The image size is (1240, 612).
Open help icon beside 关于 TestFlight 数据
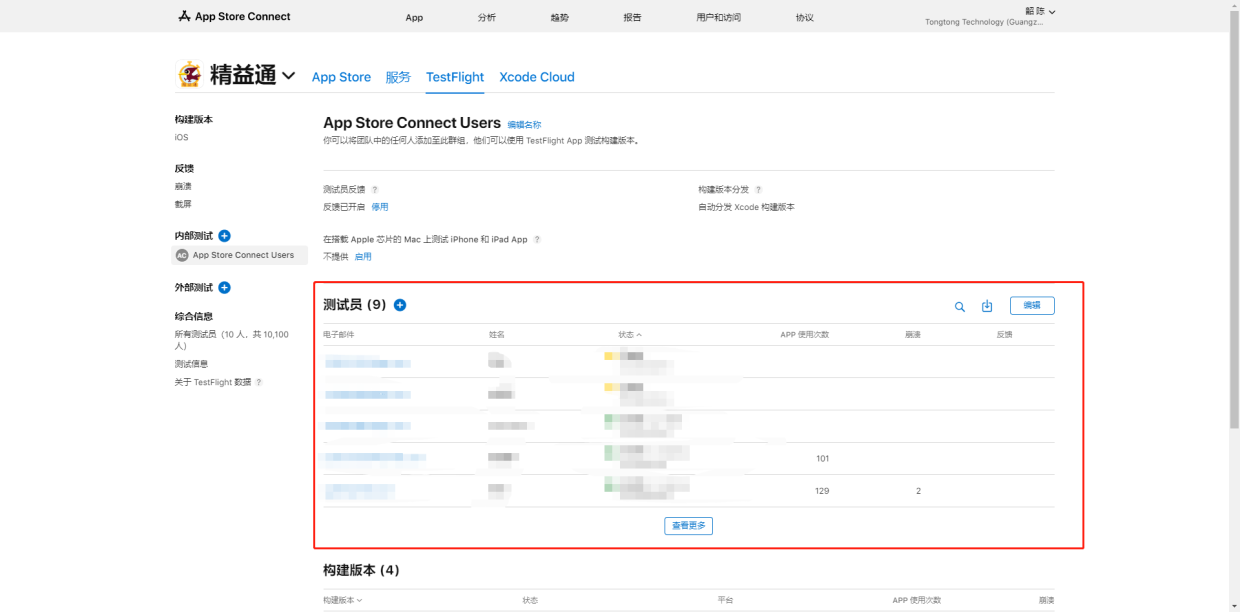259,382
